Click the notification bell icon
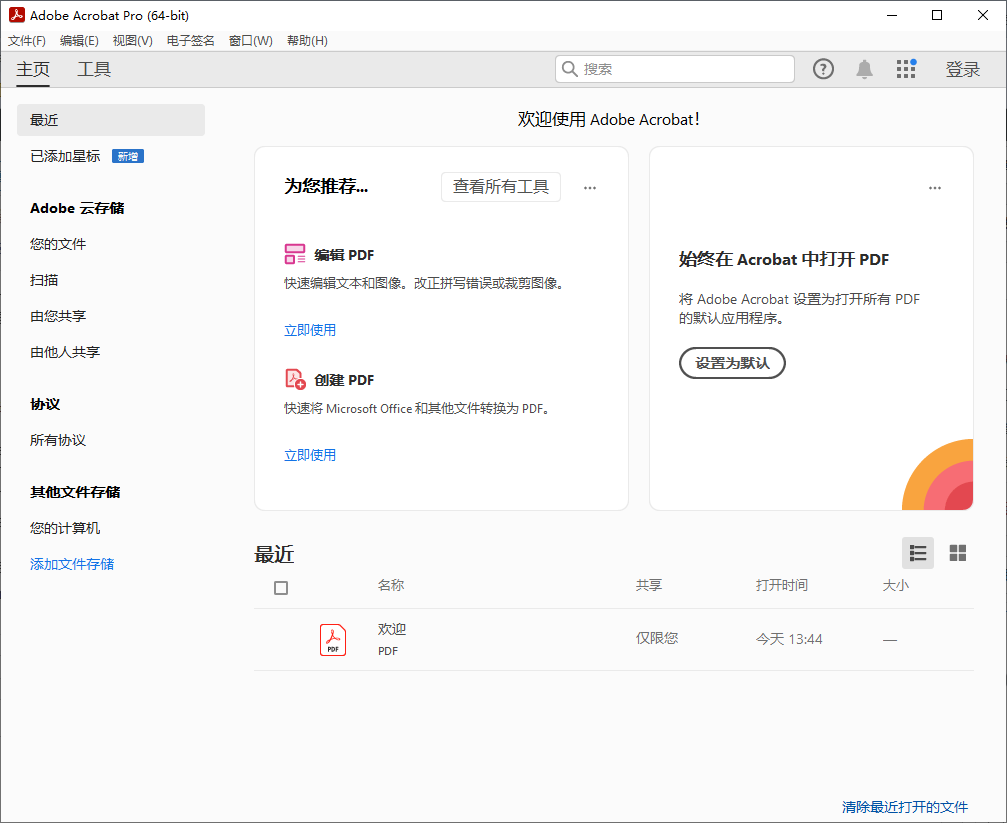This screenshot has width=1007, height=823. pyautogui.click(x=864, y=69)
